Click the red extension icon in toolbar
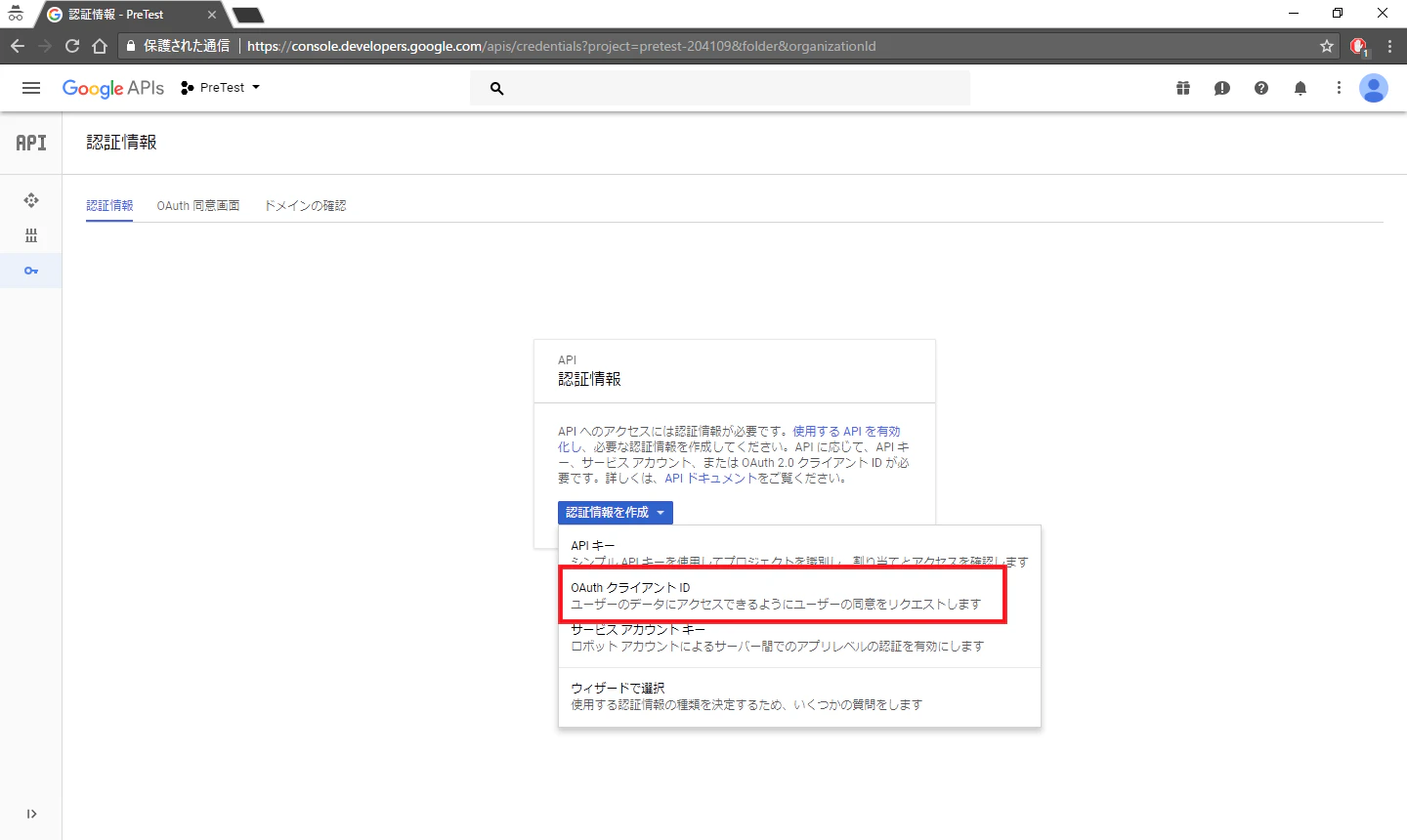Image resolution: width=1407 pixels, height=840 pixels. click(x=1358, y=46)
